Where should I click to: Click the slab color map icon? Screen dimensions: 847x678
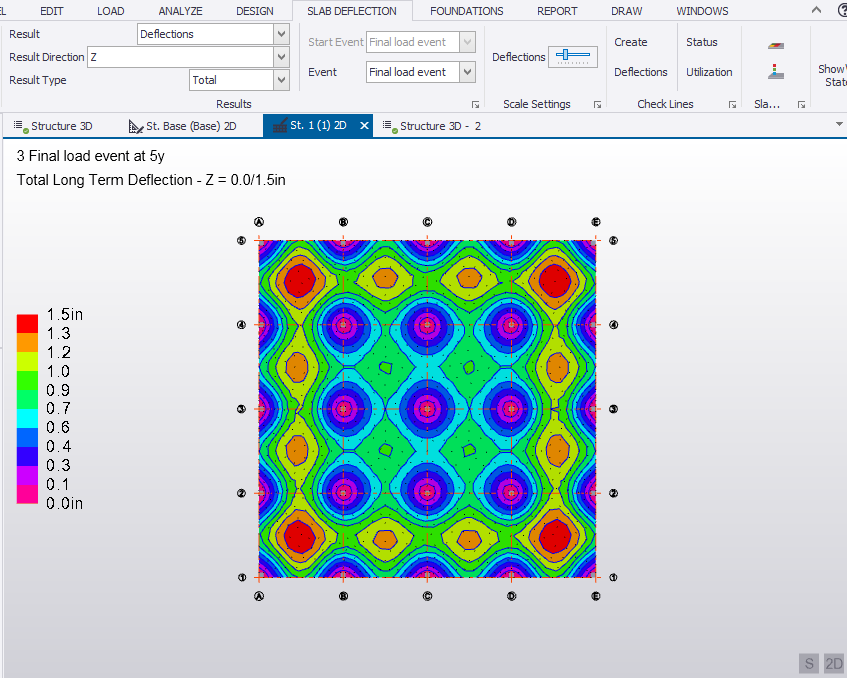776,46
